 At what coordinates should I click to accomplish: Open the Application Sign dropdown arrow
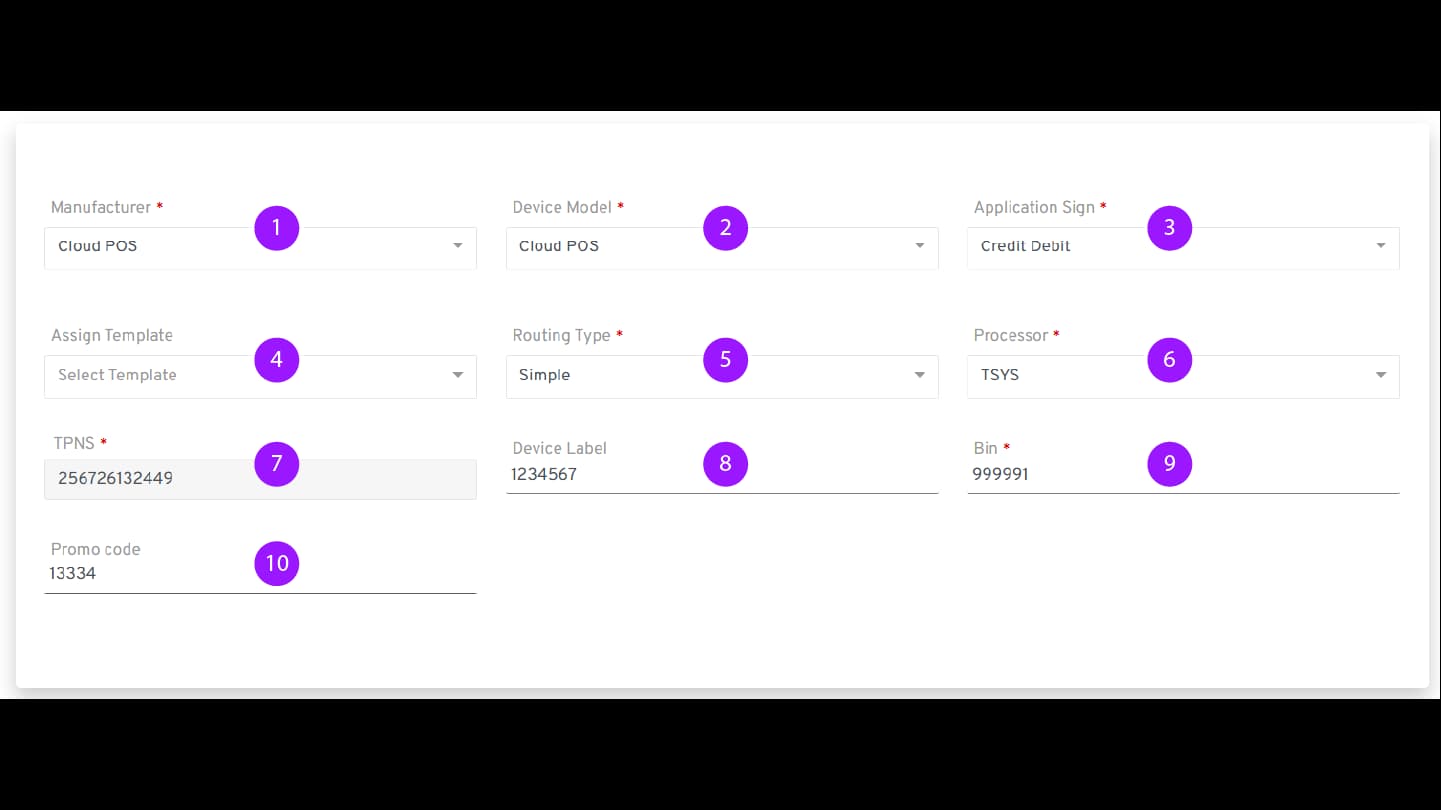coord(1380,246)
